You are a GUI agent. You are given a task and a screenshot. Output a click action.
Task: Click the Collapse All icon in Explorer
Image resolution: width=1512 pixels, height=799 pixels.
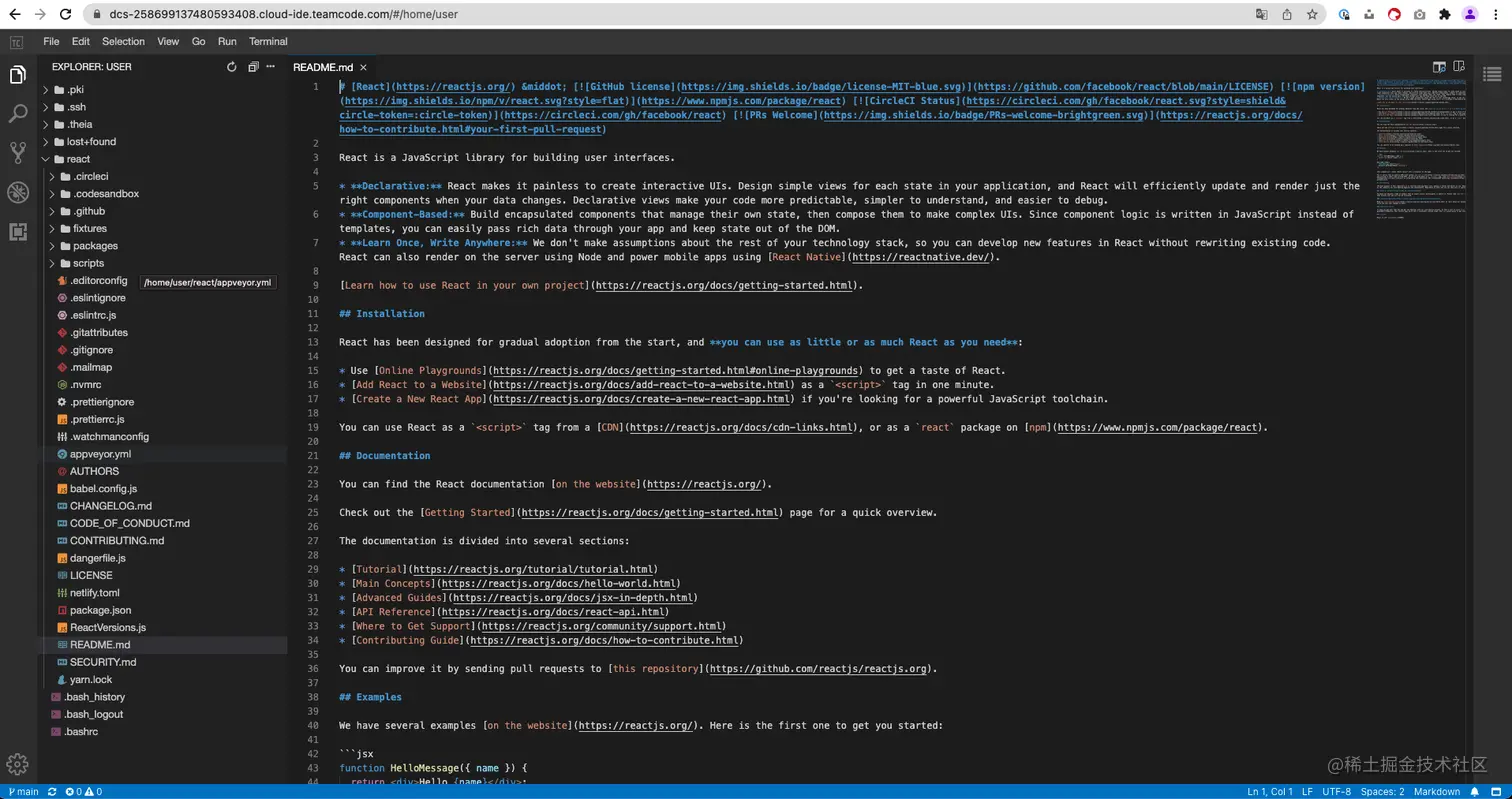[253, 67]
